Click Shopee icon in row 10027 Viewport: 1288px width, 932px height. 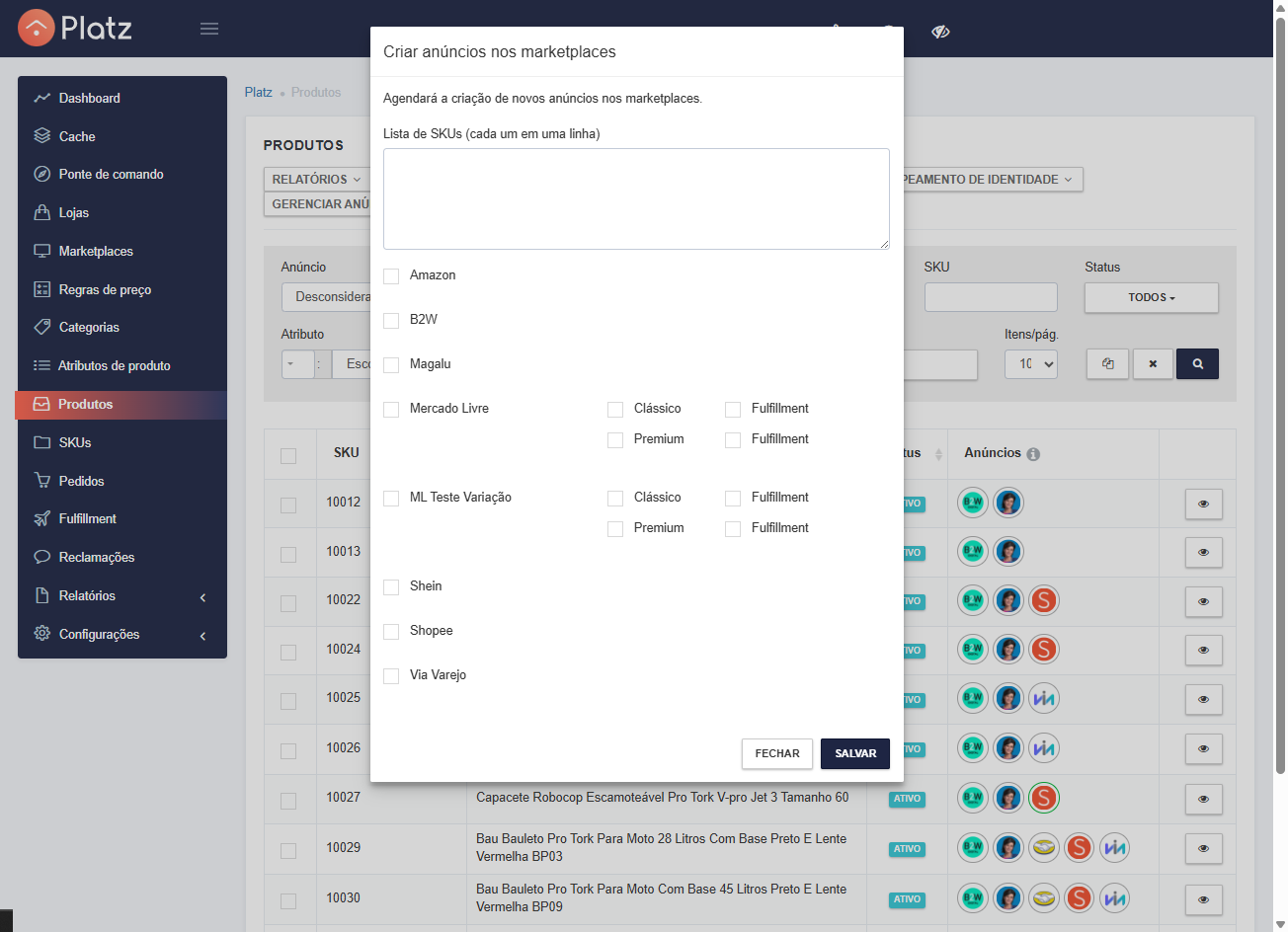click(x=1044, y=798)
